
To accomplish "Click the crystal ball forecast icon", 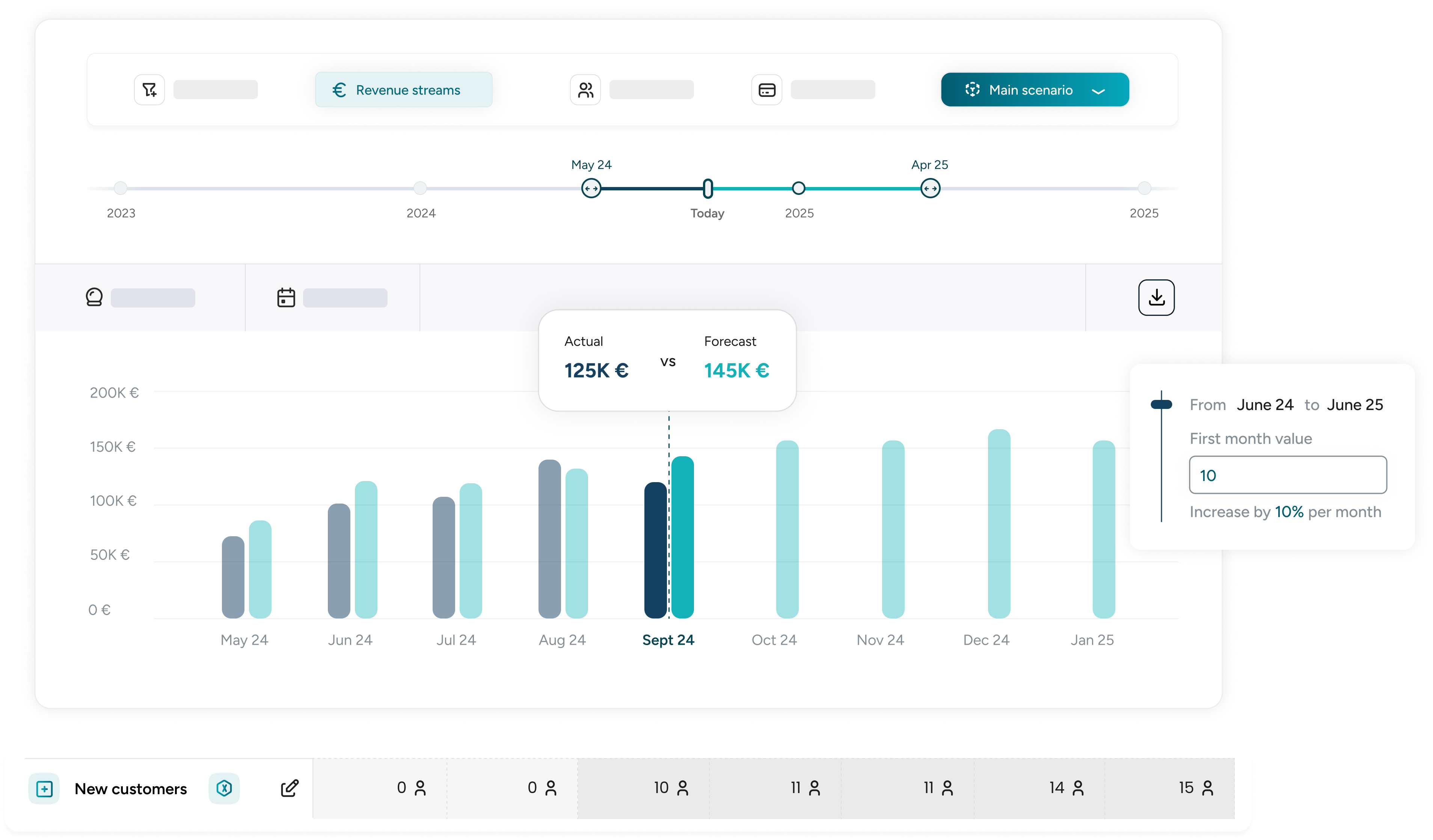I will click(94, 297).
